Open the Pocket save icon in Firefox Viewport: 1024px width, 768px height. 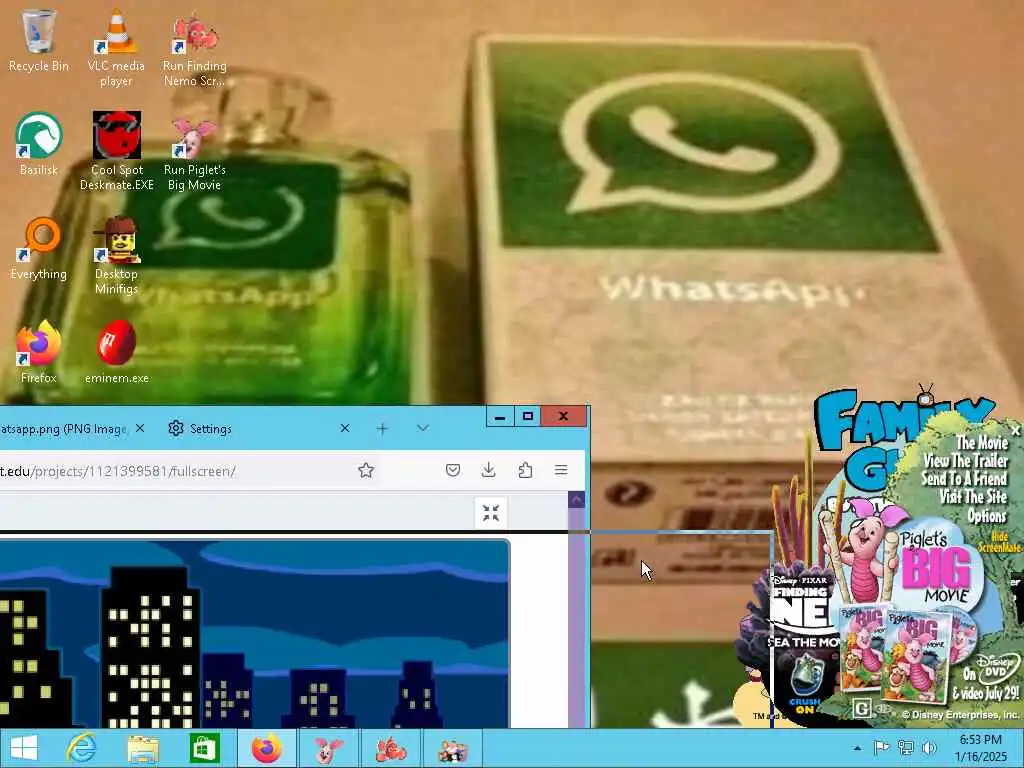click(453, 470)
